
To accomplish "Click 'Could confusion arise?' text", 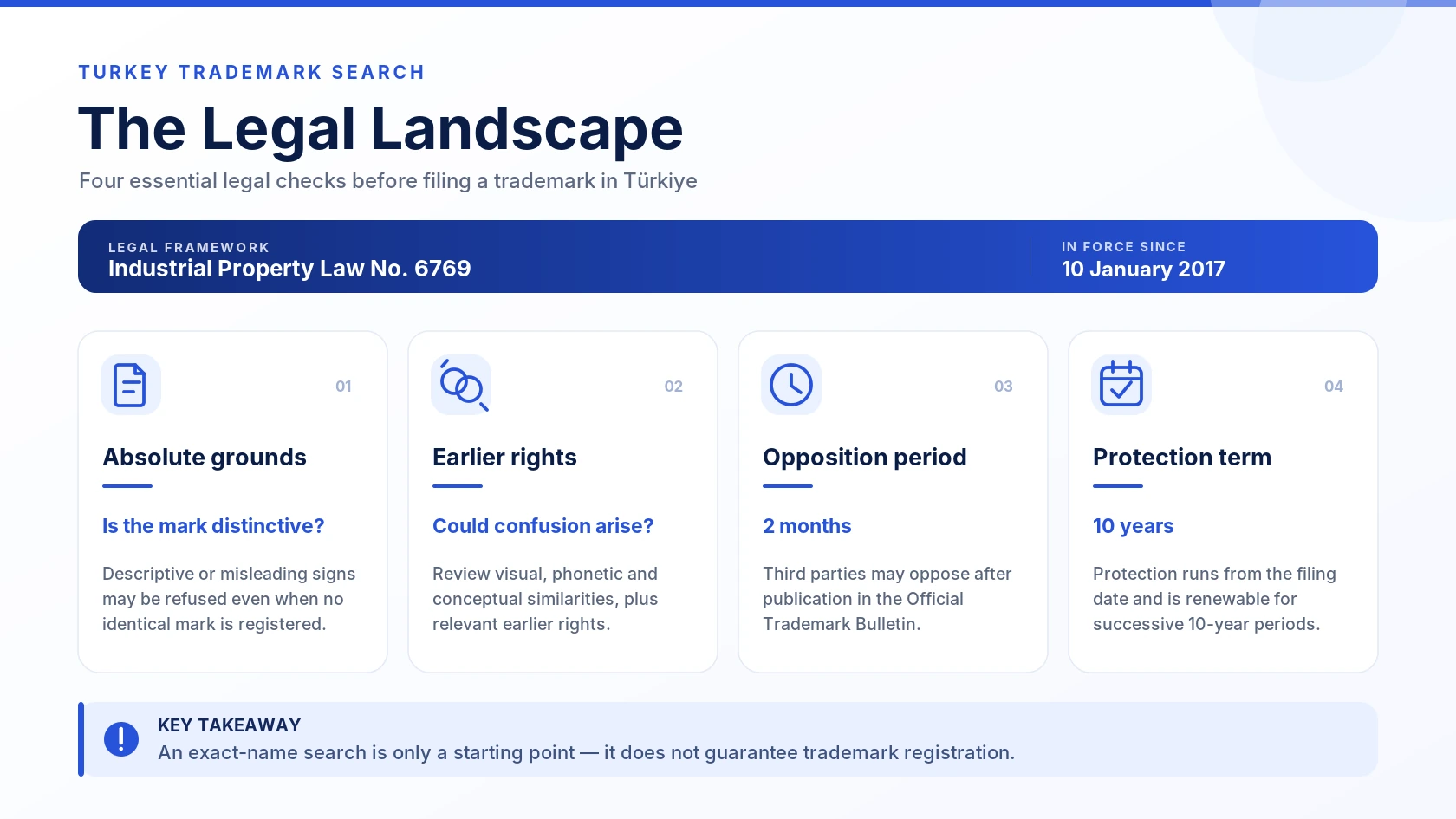I will 543,526.
